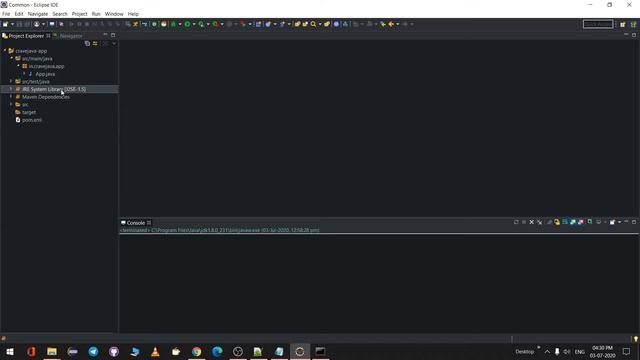Minimize the Project Explorer panel
The image size is (640, 360).
coord(105,35)
